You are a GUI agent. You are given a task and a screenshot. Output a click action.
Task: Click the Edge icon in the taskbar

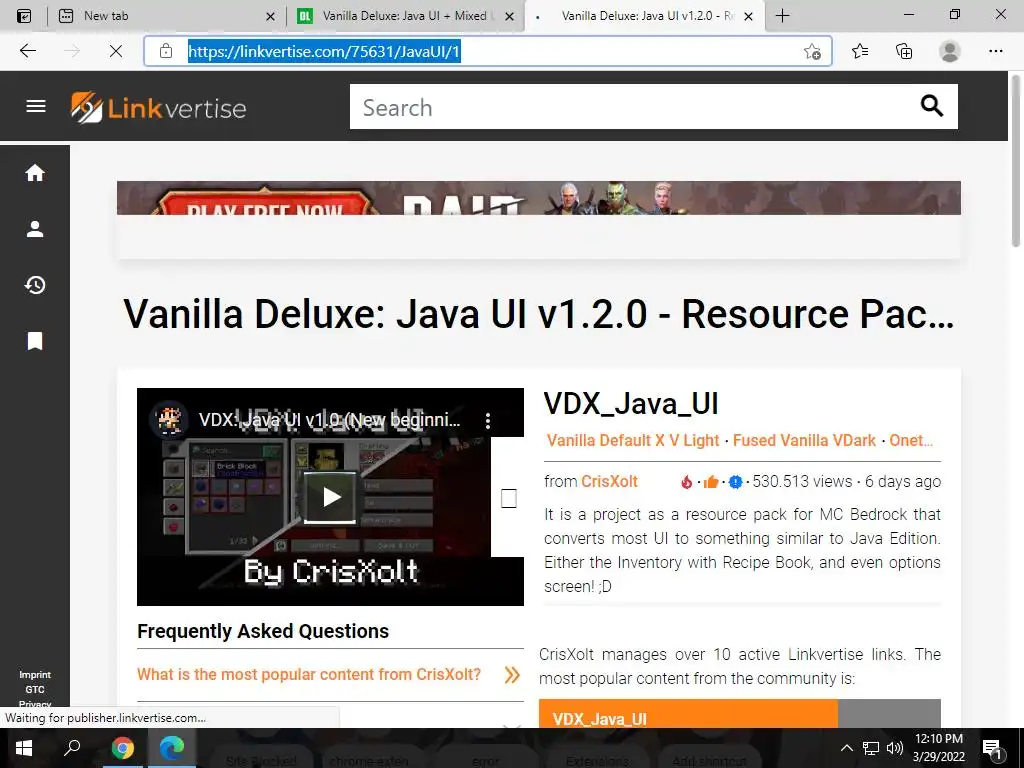click(x=172, y=748)
